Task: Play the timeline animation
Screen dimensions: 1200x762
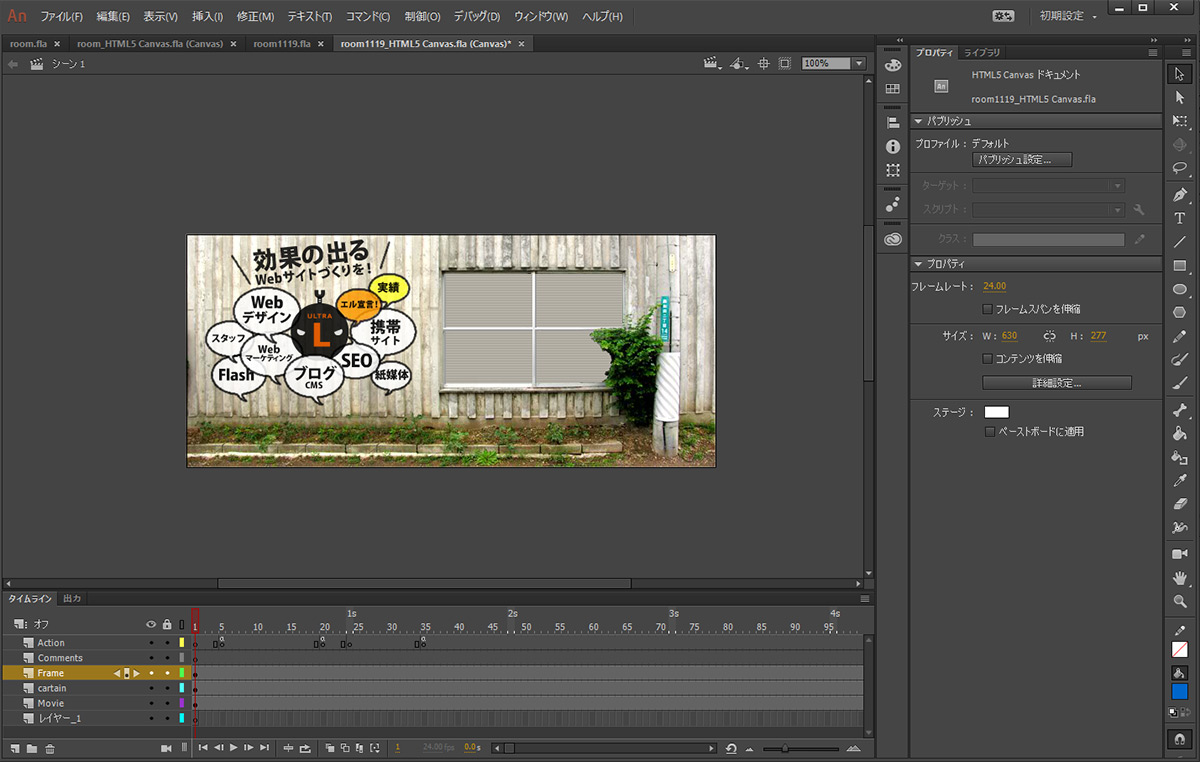Action: 234,748
